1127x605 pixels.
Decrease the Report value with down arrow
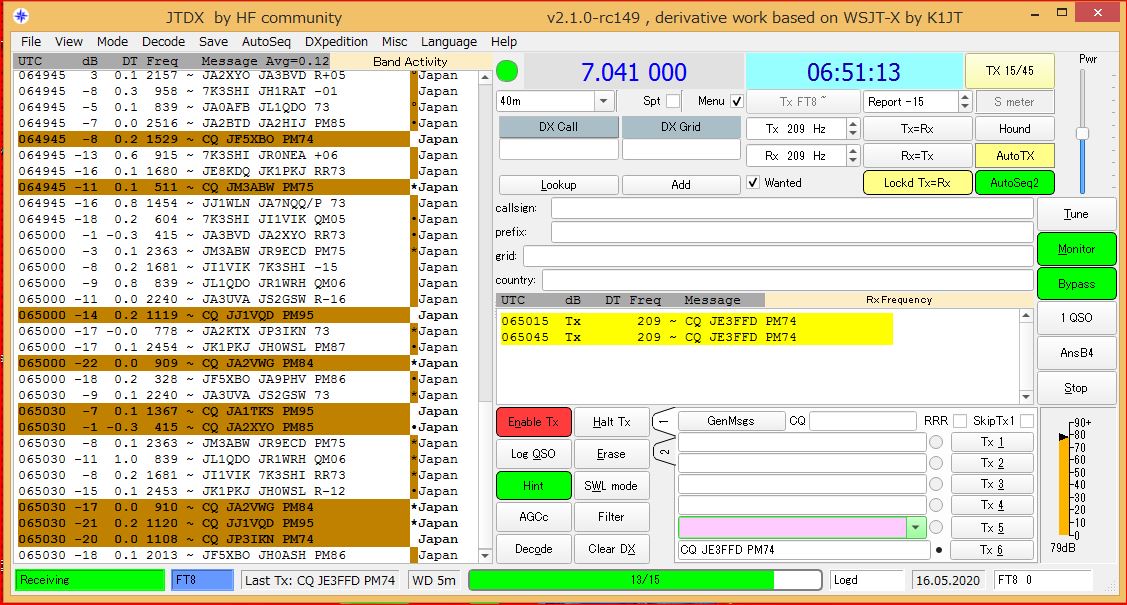[x=964, y=106]
